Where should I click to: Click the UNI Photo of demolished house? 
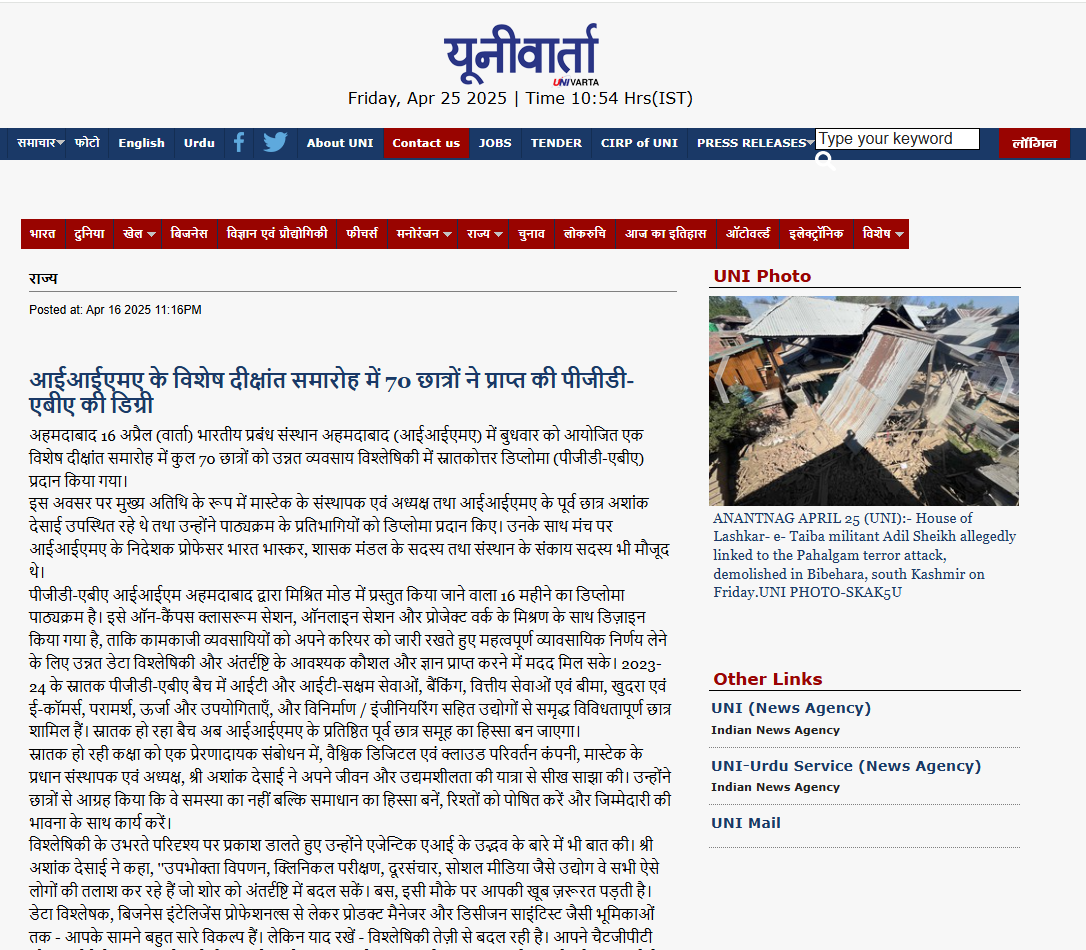(864, 400)
